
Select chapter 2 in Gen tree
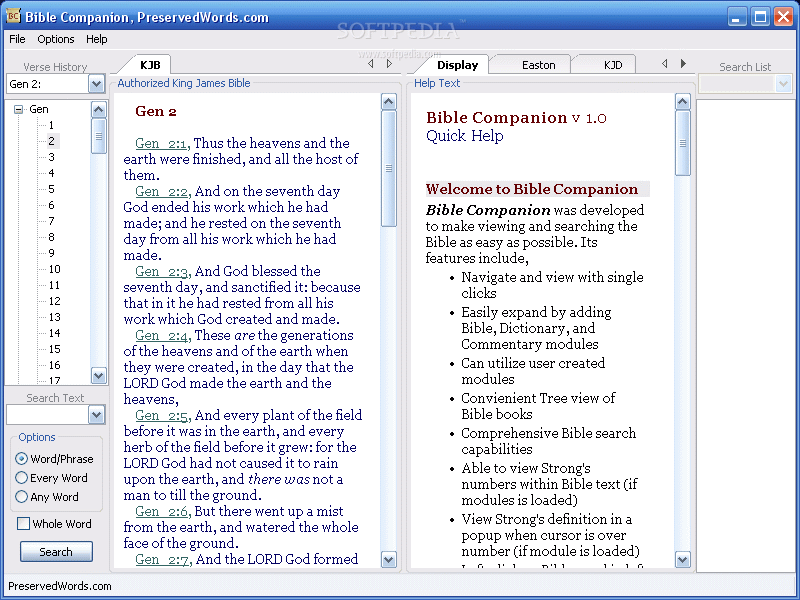(51, 141)
